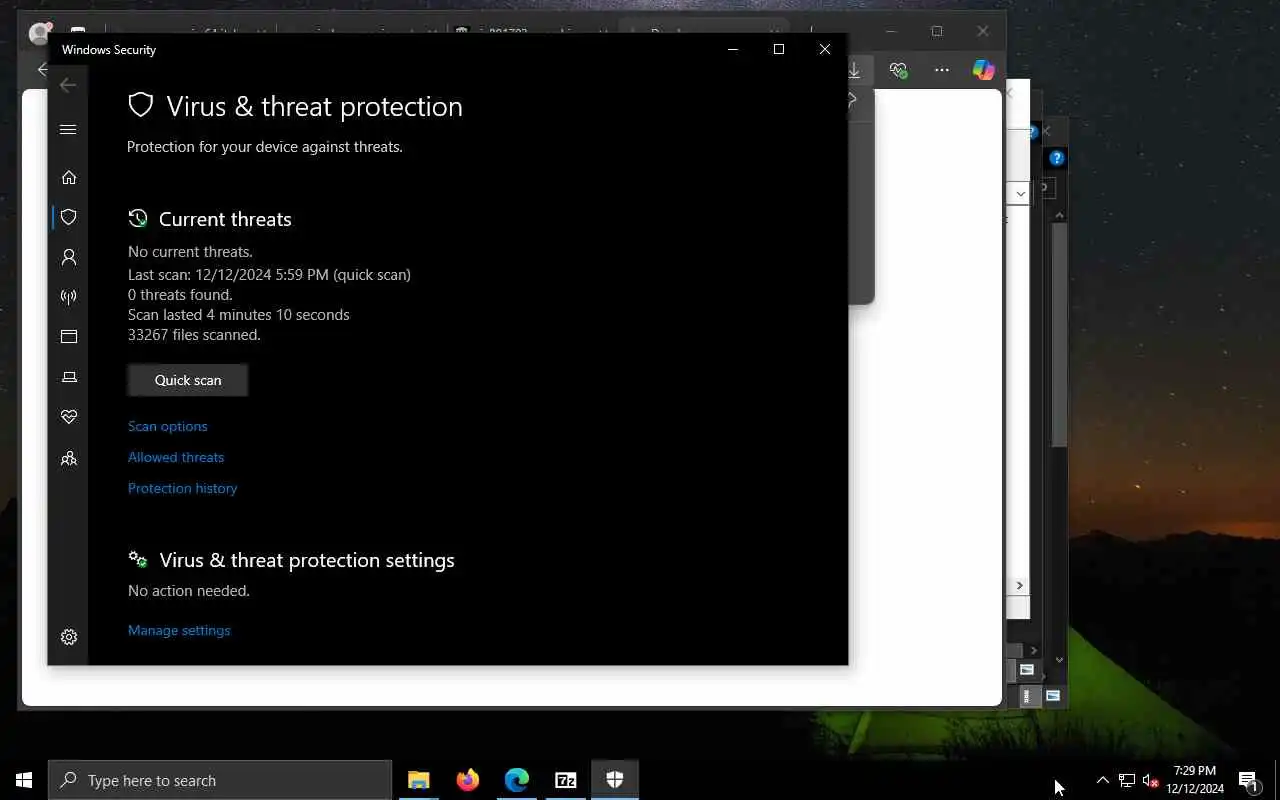Click Edge profile avatar in background browser

click(x=39, y=33)
